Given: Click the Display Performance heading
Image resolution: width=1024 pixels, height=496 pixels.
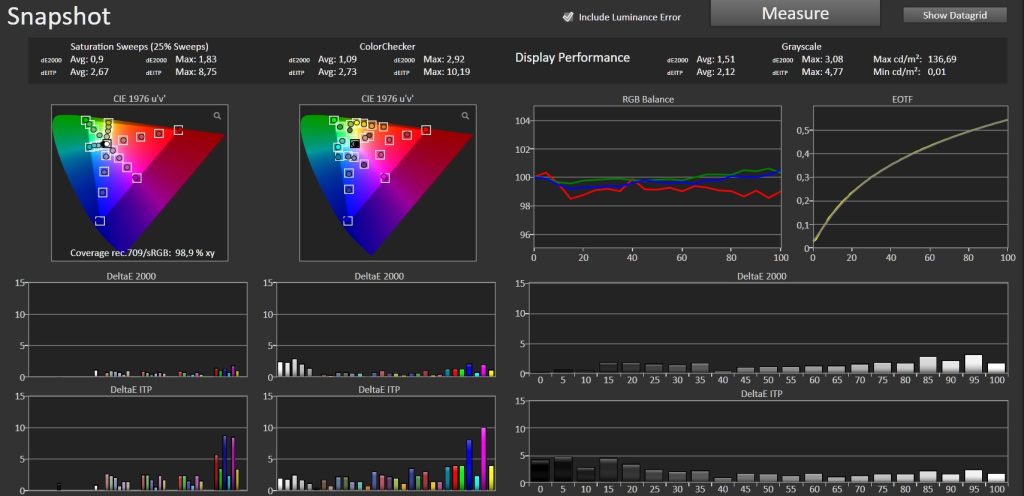Looking at the screenshot, I should point(572,57).
